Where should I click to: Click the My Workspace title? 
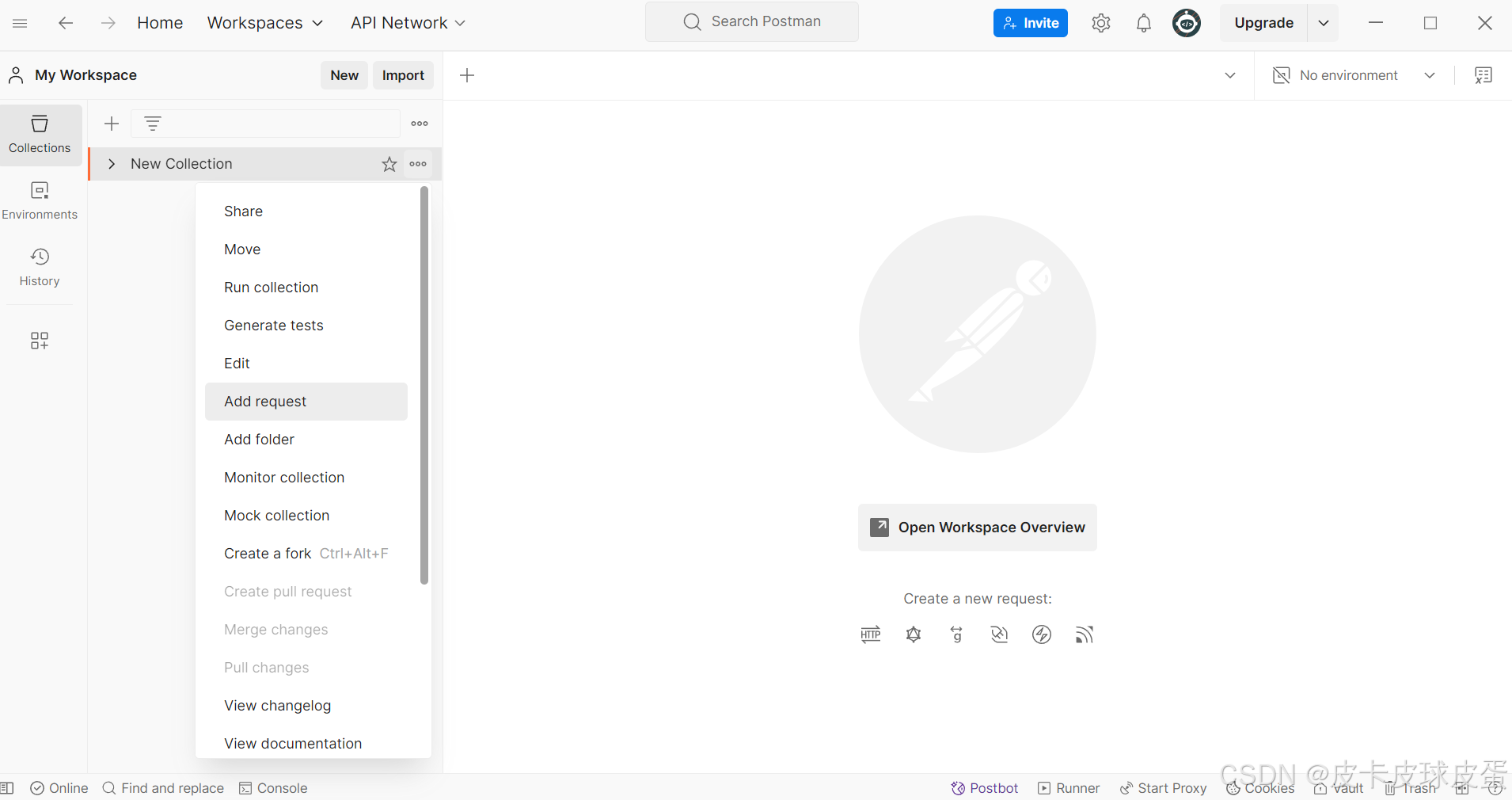coord(85,75)
